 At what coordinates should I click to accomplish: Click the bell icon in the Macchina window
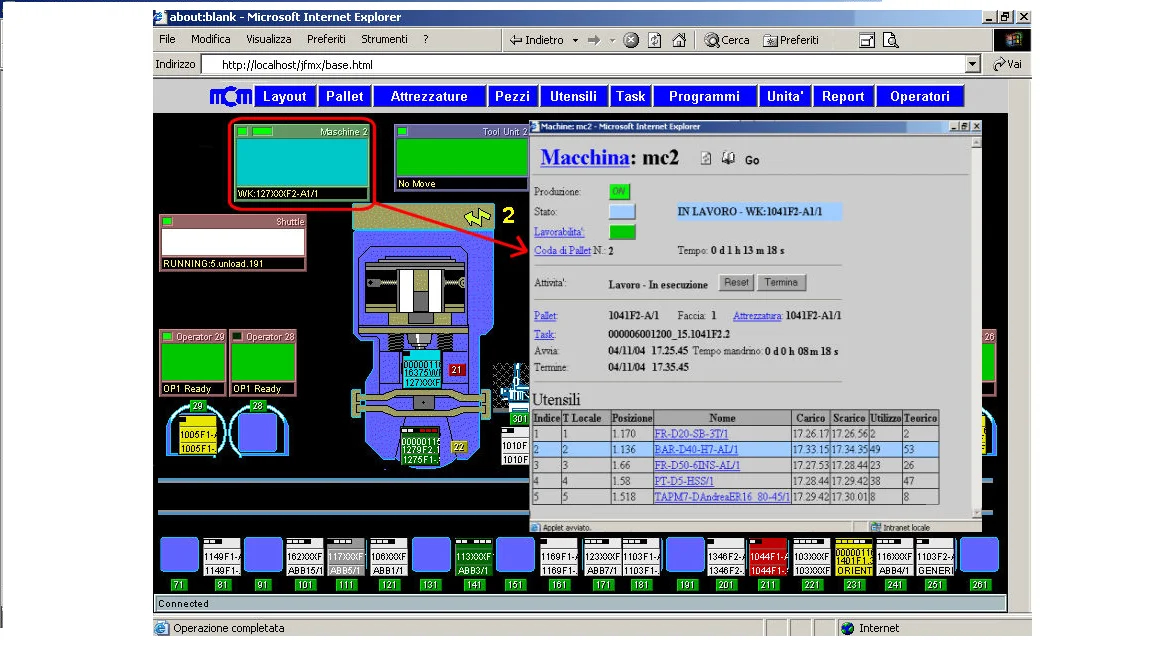[728, 158]
